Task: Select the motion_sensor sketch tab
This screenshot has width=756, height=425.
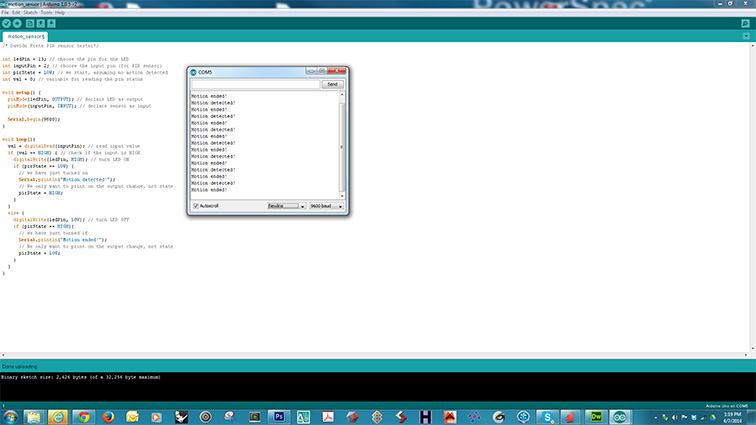Action: (26, 37)
